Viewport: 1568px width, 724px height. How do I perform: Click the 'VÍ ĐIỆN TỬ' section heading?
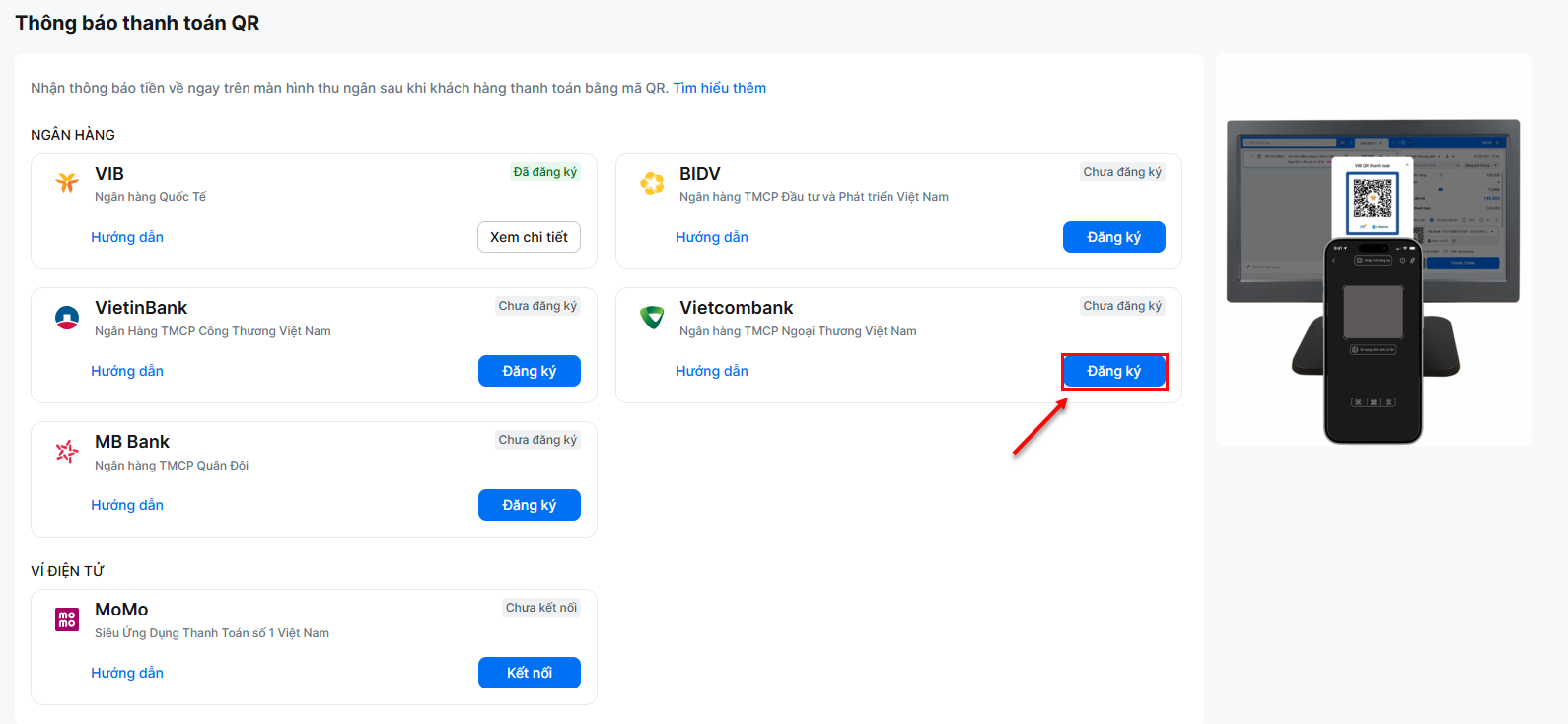[x=67, y=571]
